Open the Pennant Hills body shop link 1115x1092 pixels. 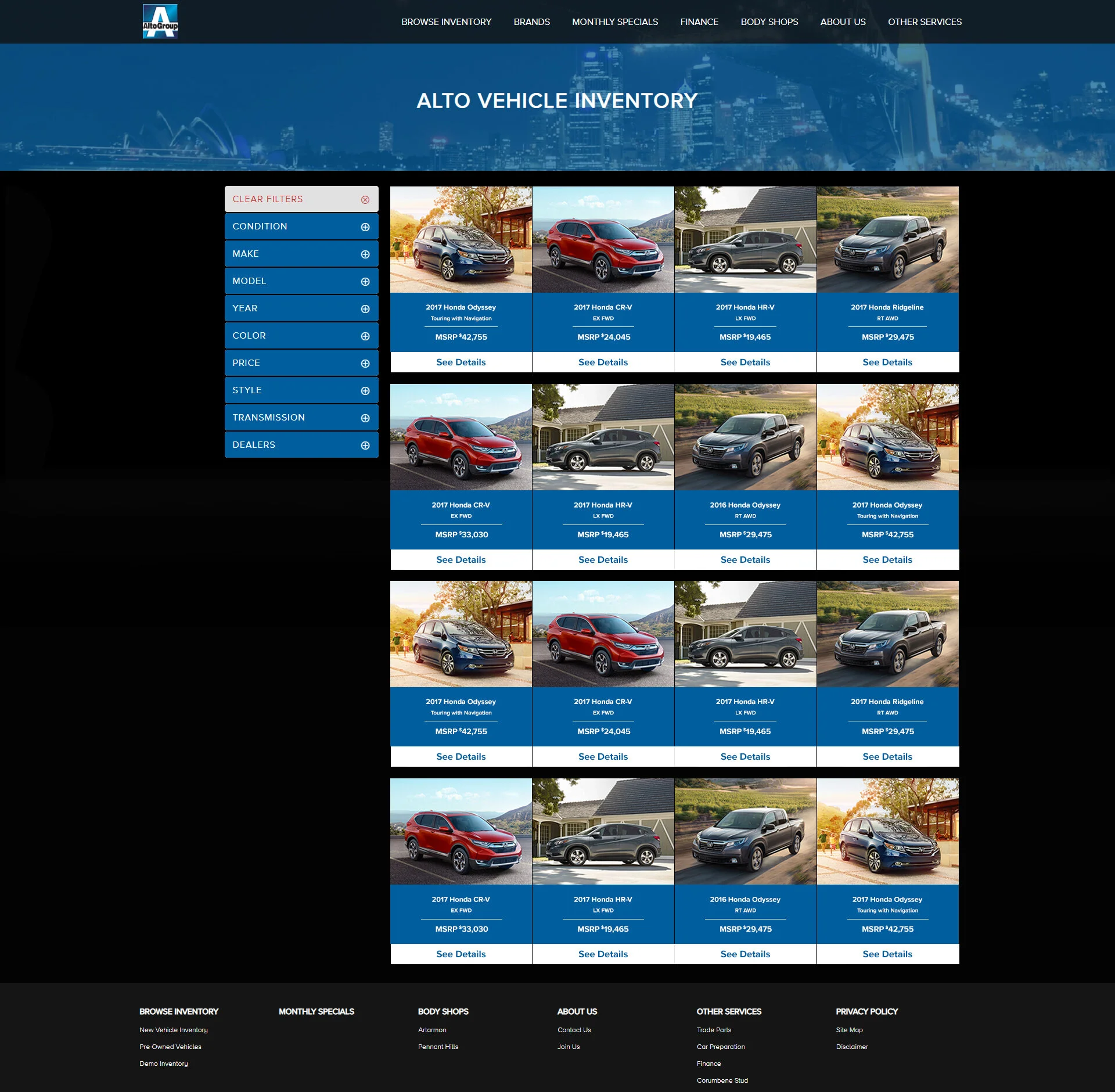(438, 1047)
